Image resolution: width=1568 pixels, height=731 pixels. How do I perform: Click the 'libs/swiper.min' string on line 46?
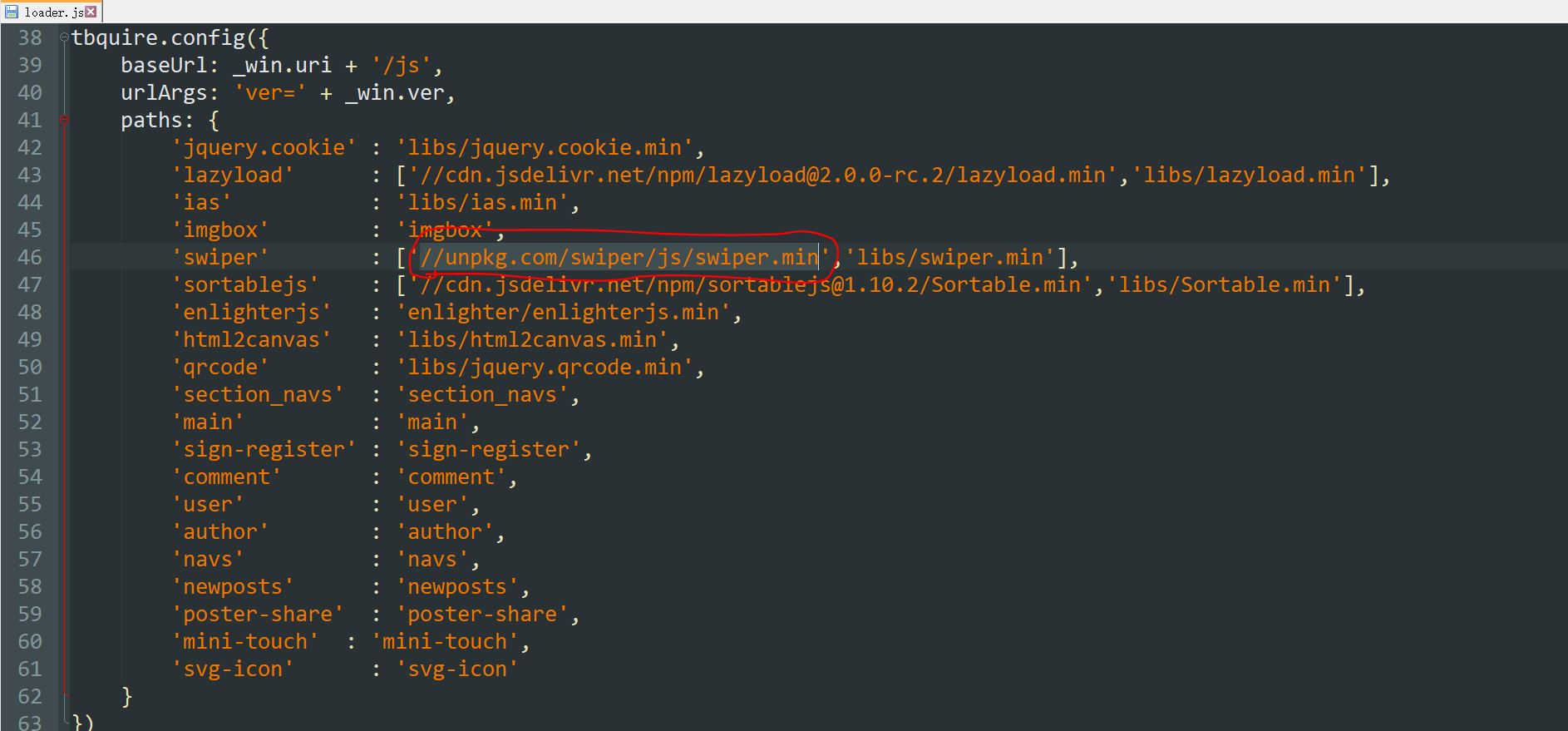pos(950,257)
